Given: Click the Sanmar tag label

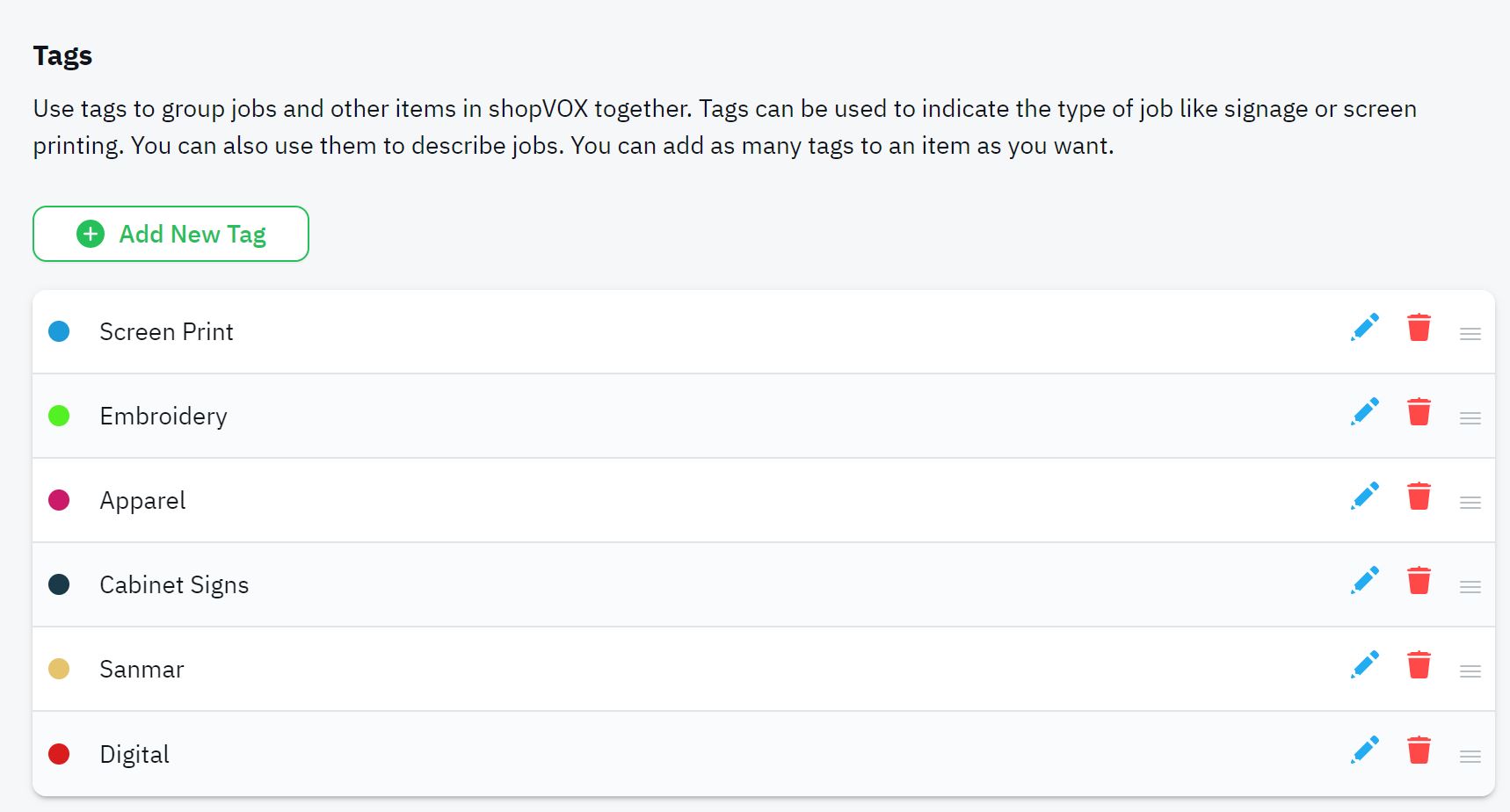Looking at the screenshot, I should point(142,670).
